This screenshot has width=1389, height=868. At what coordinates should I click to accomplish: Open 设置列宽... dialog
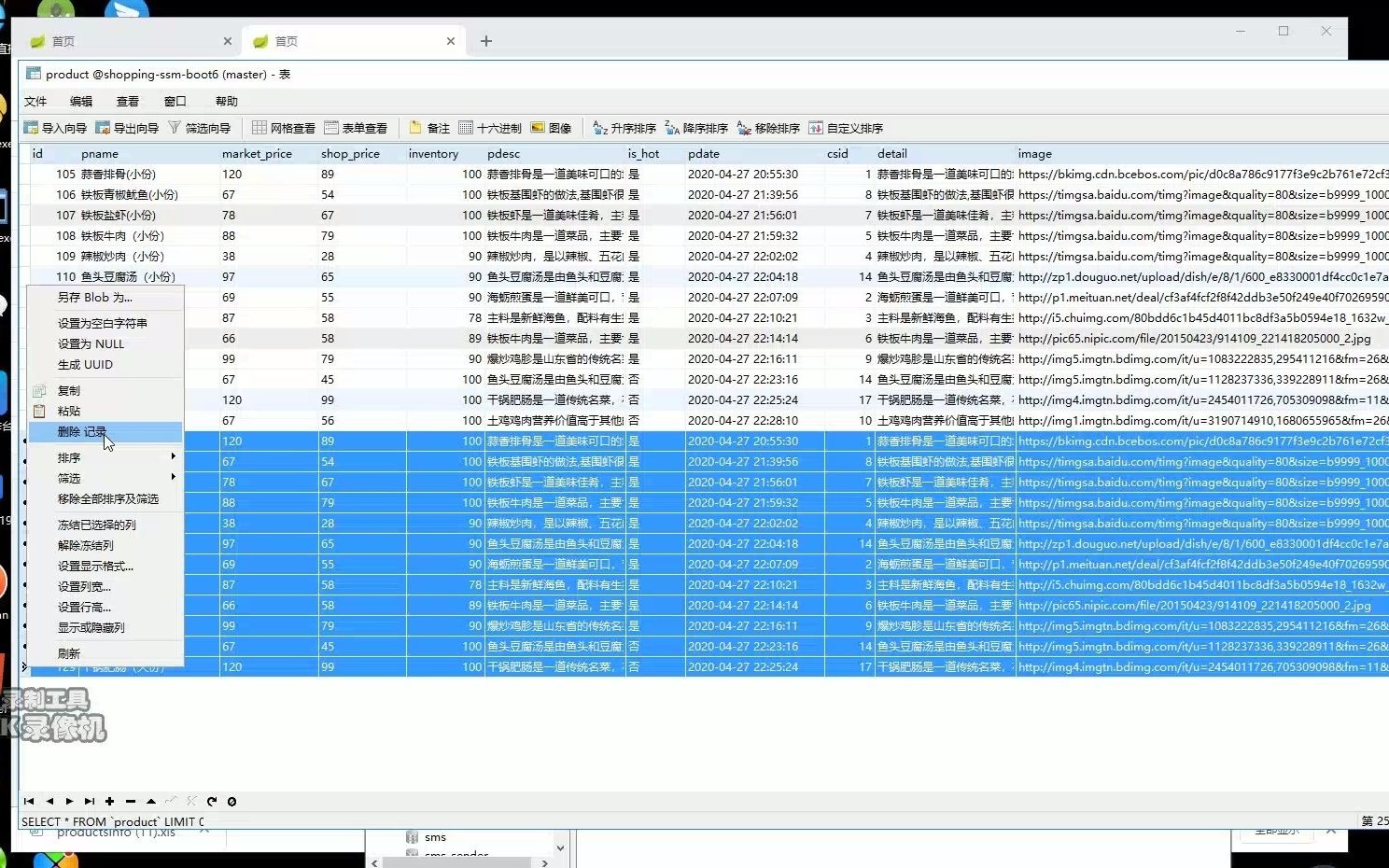(x=105, y=586)
